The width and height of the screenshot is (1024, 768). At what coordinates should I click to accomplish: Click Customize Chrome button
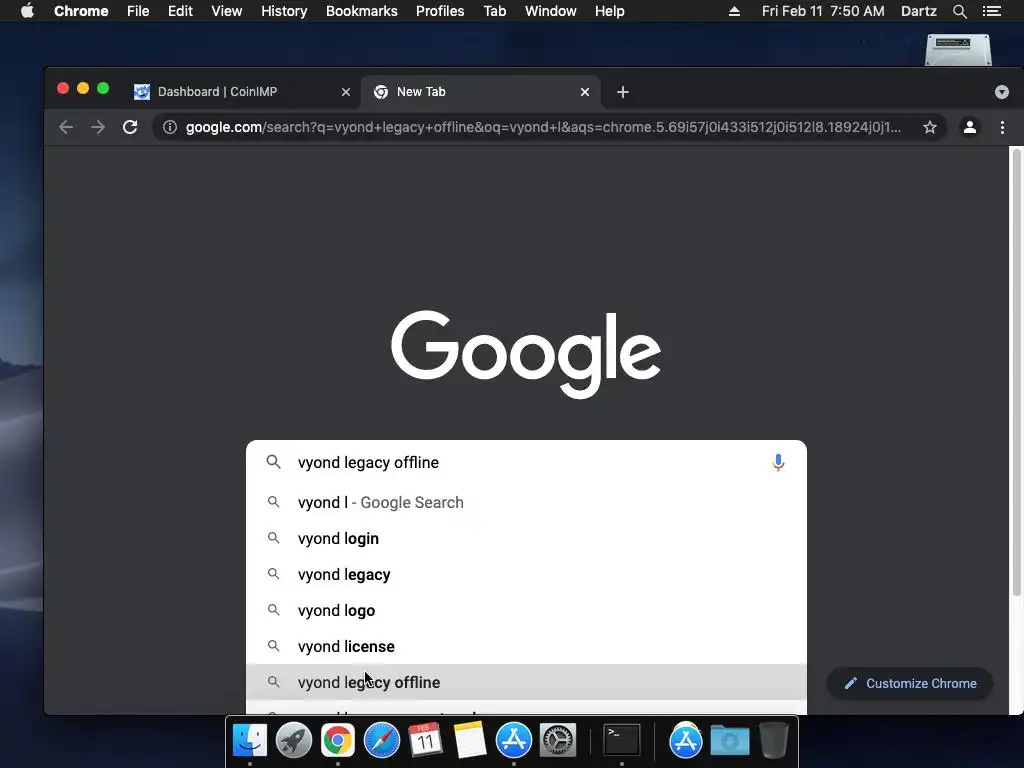(910, 684)
